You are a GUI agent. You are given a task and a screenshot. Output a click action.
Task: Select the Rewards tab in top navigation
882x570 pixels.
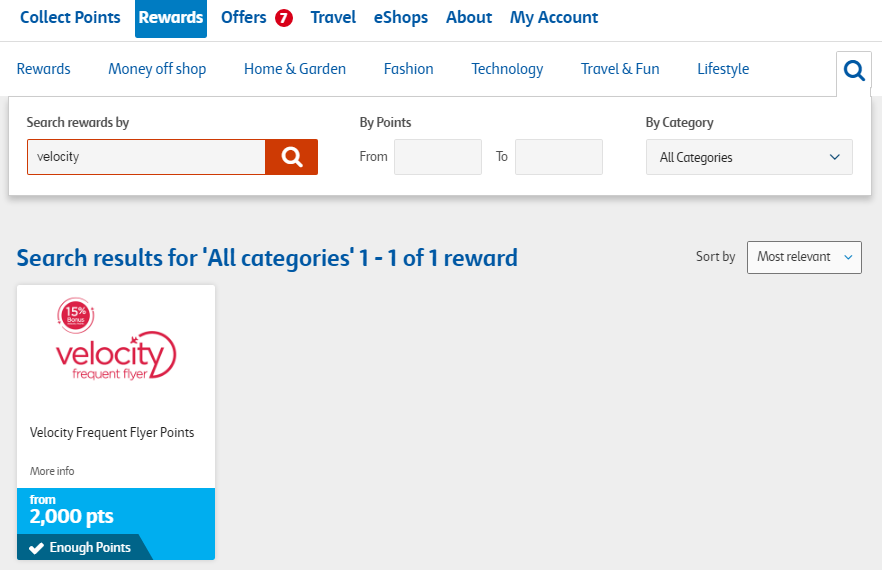click(x=171, y=18)
